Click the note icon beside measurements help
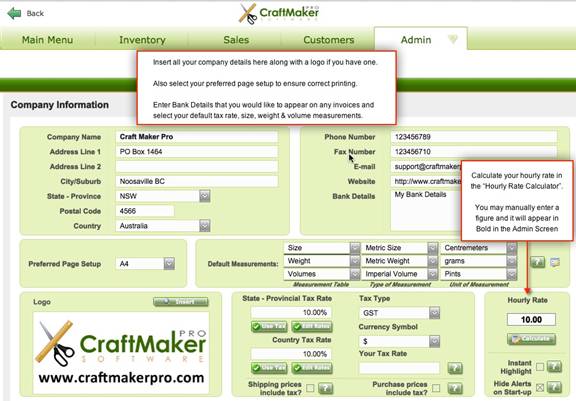Image resolution: width=576 pixels, height=401 pixels. [x=555, y=262]
